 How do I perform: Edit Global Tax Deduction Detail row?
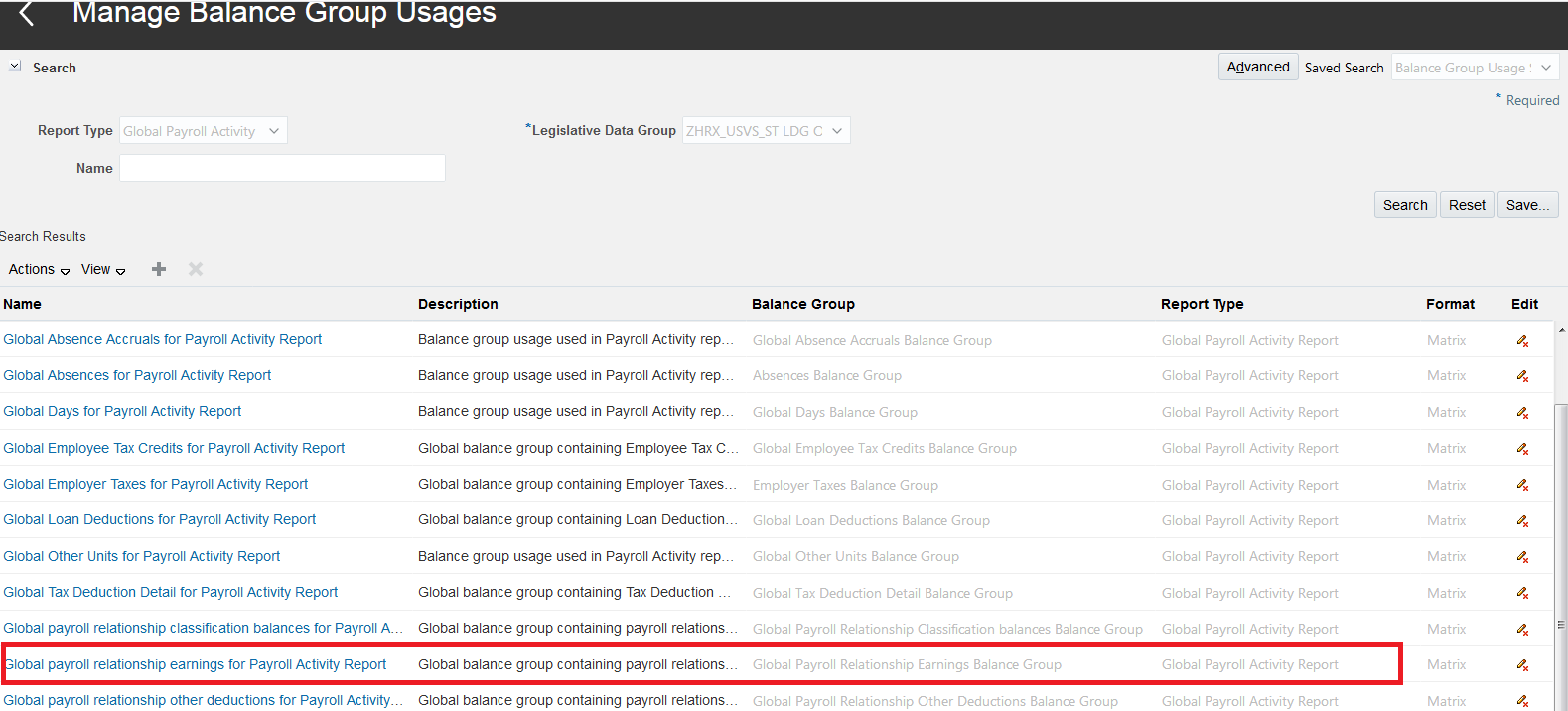pos(1522,594)
